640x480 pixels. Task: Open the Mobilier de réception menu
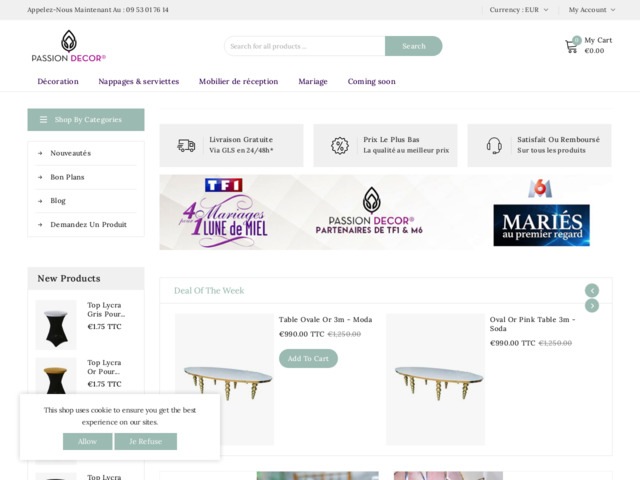[238, 81]
